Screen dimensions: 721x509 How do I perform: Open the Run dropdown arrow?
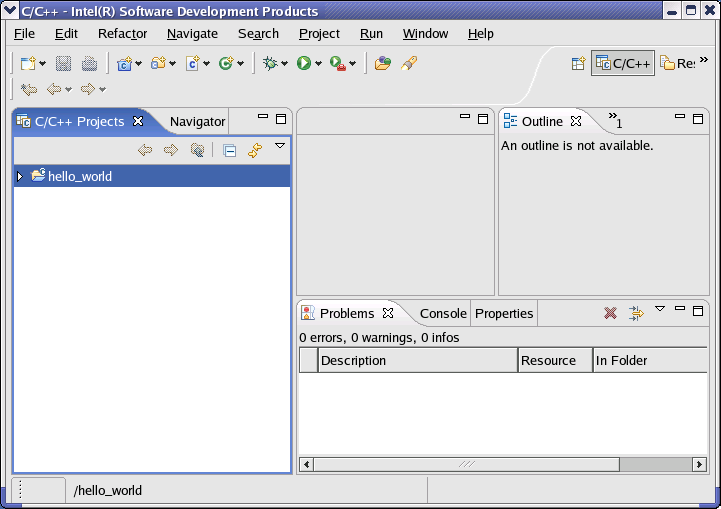(x=318, y=63)
